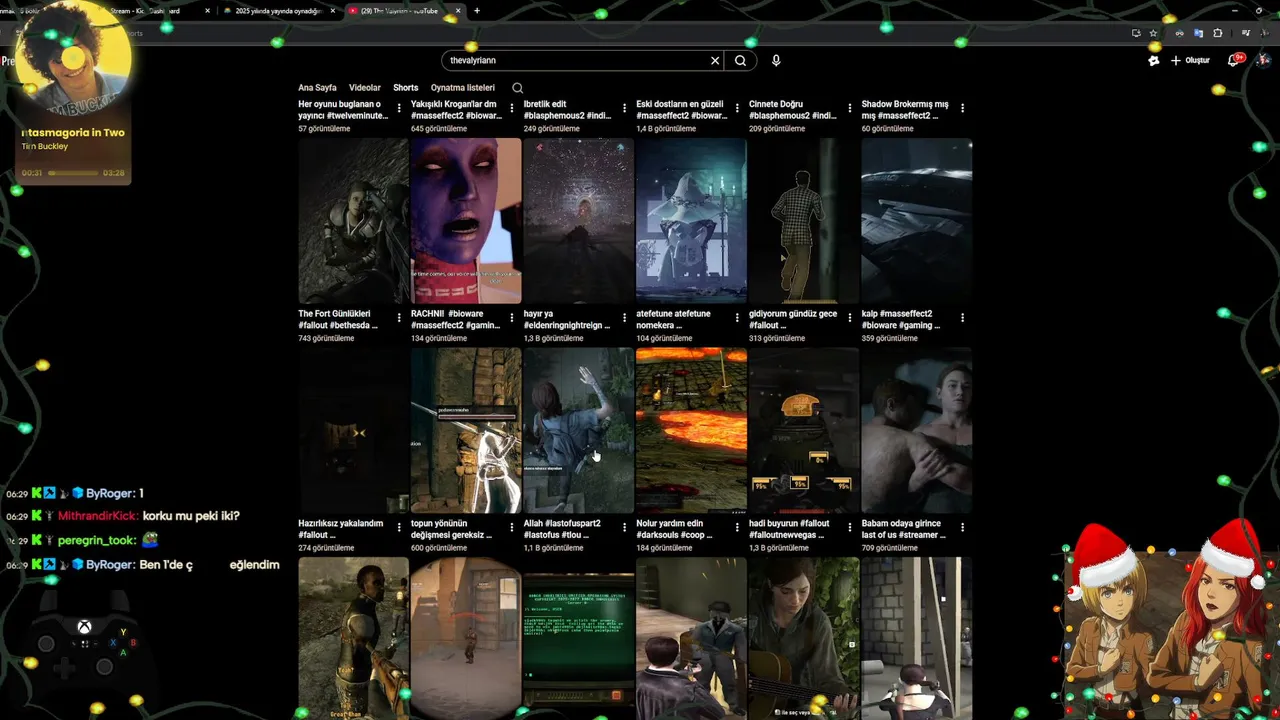Viewport: 1280px width, 720px height.
Task: Click the sparkle icon next to Oluştur
Action: coord(1153,60)
